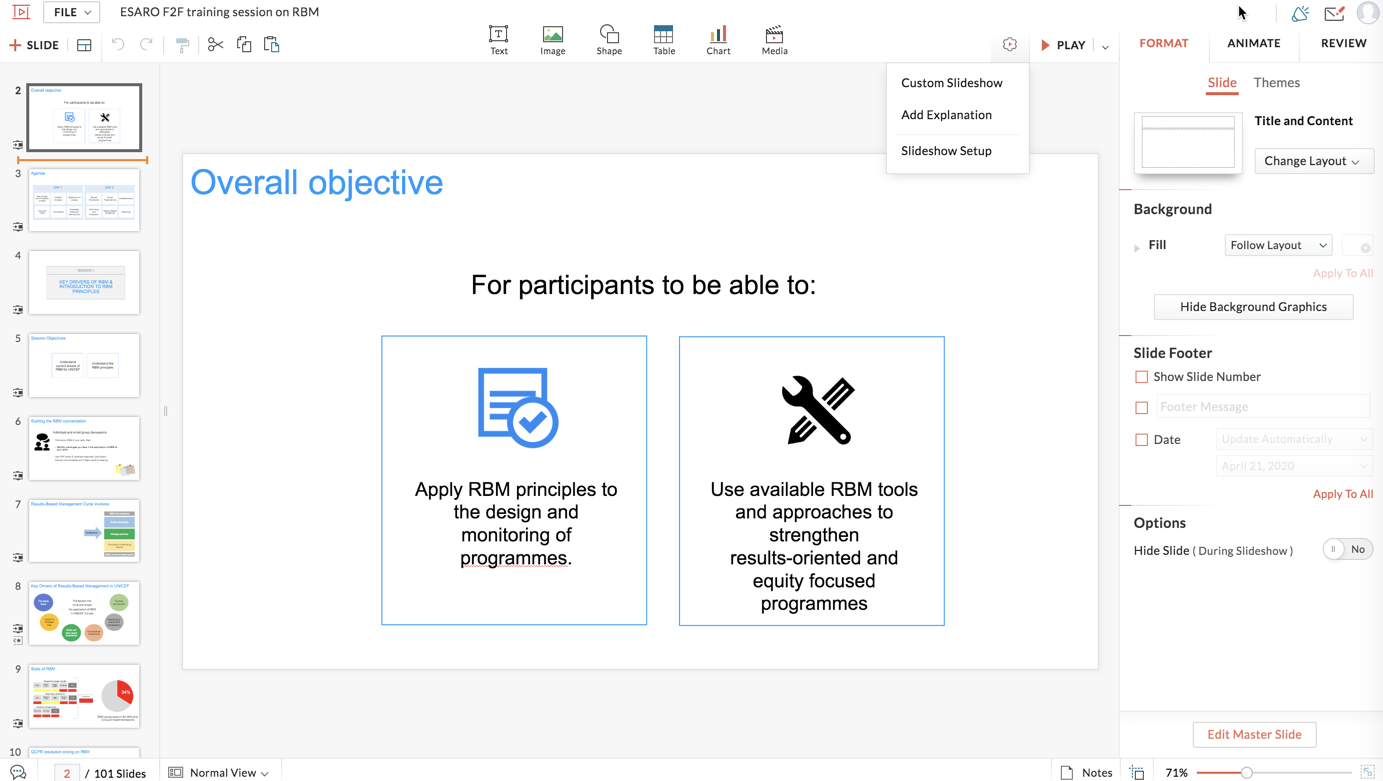Expand the Fill section triangle
This screenshot has height=781, width=1383.
coord(1137,247)
